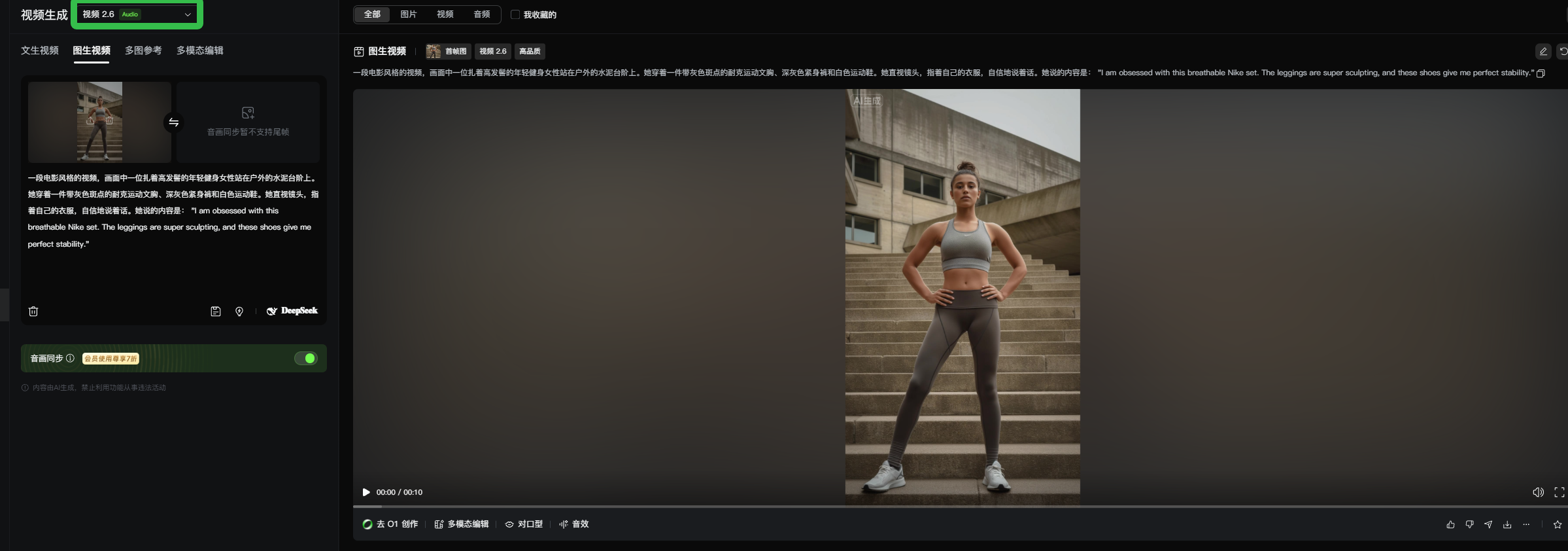Click the swap first and last frame icon

tap(173, 122)
